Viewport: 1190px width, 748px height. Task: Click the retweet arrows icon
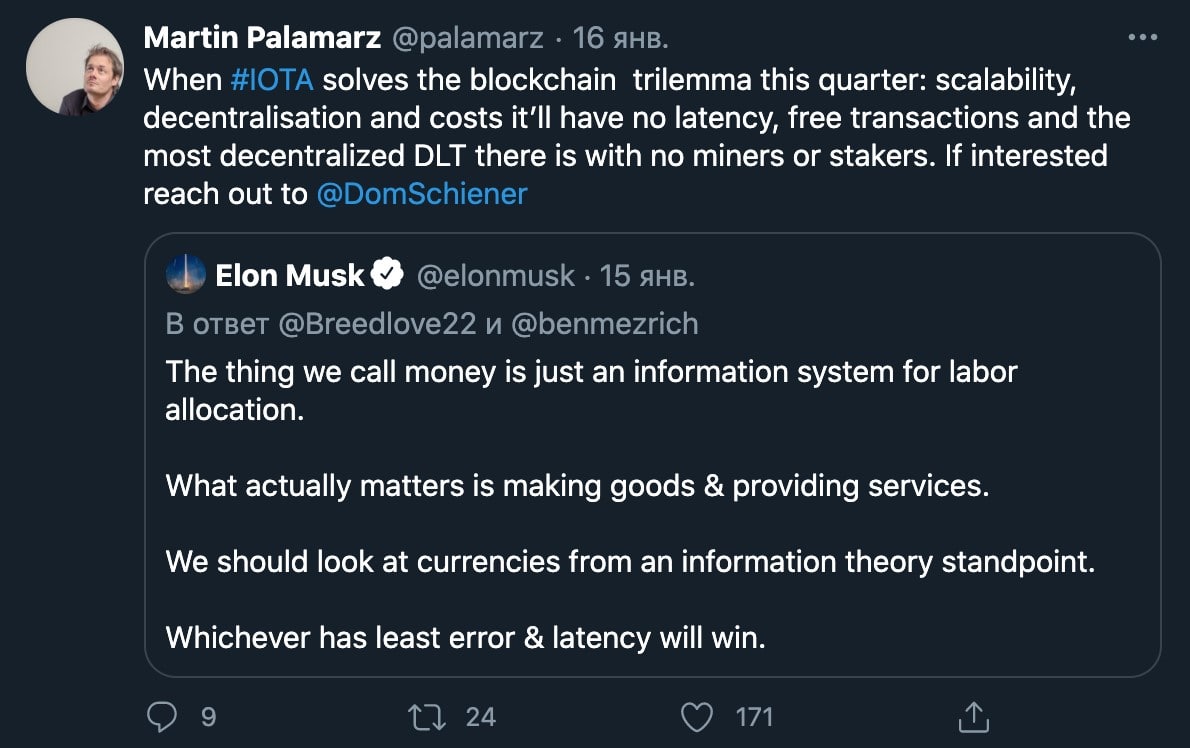[x=427, y=717]
